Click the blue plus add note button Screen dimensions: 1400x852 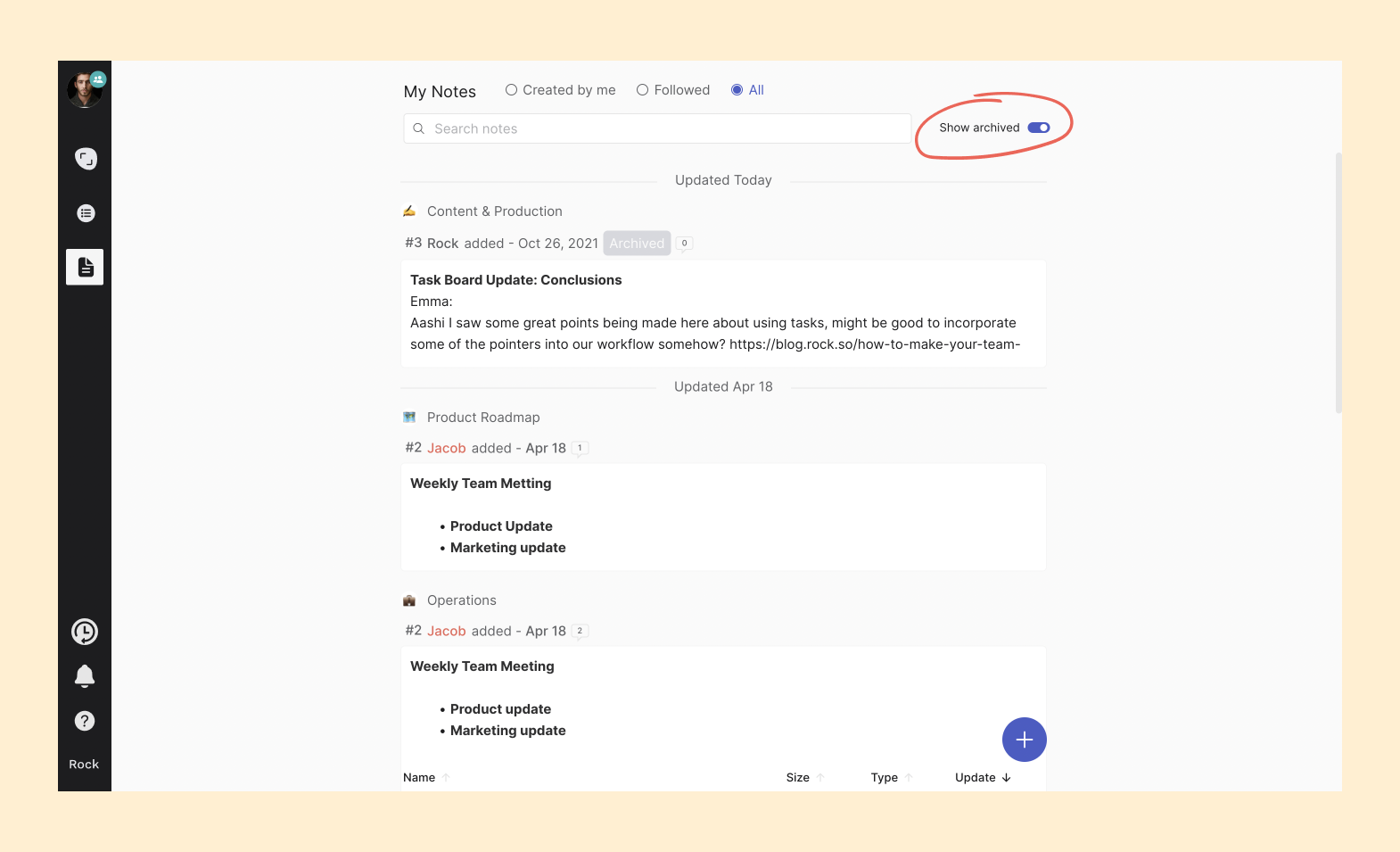click(1024, 740)
